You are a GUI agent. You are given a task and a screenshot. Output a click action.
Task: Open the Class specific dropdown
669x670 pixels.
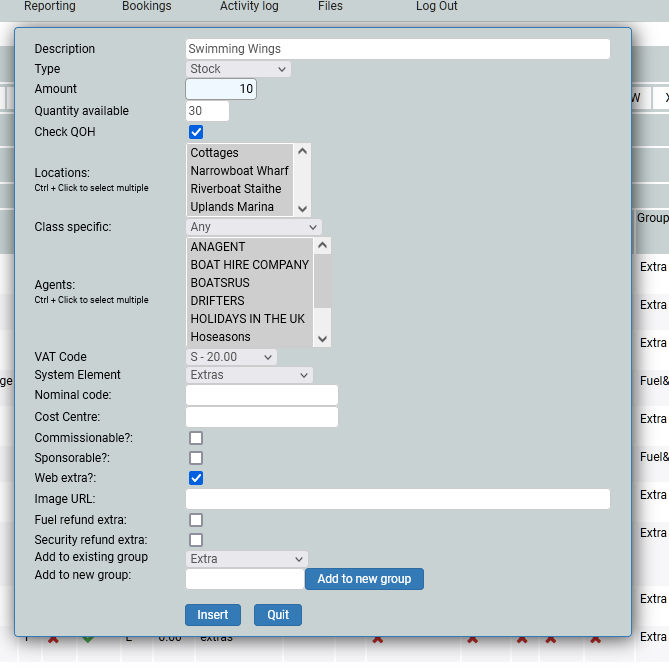pyautogui.click(x=254, y=227)
